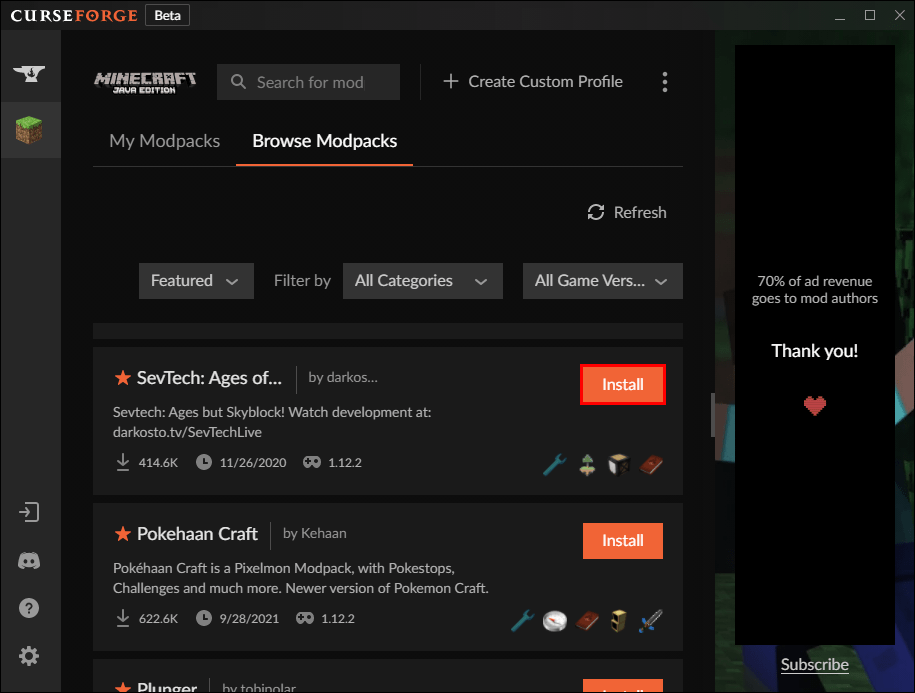This screenshot has width=915, height=693.
Task: Click the Minecraft Java Edition logo
Action: coord(145,82)
